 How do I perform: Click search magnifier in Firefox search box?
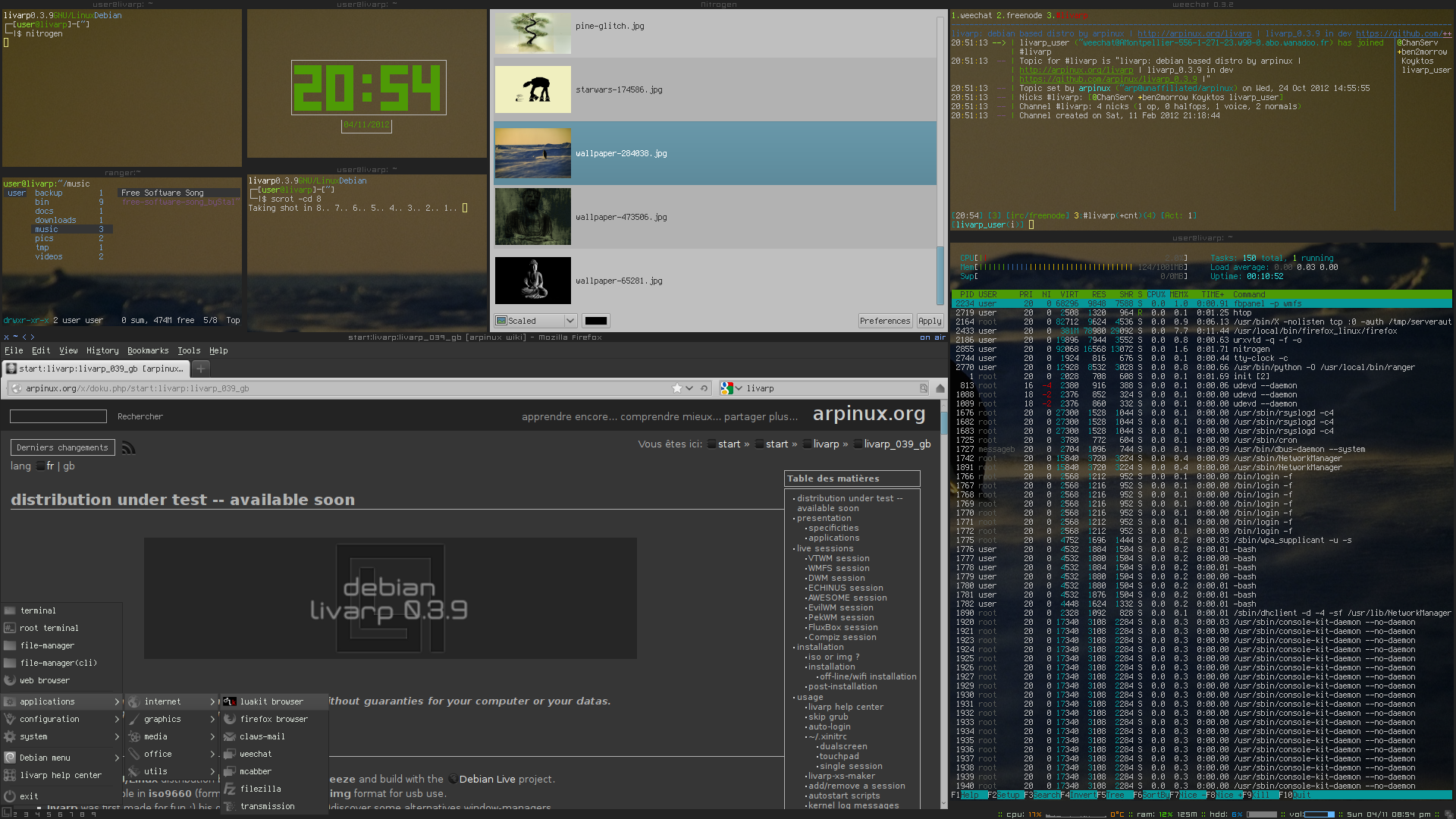[x=924, y=388]
